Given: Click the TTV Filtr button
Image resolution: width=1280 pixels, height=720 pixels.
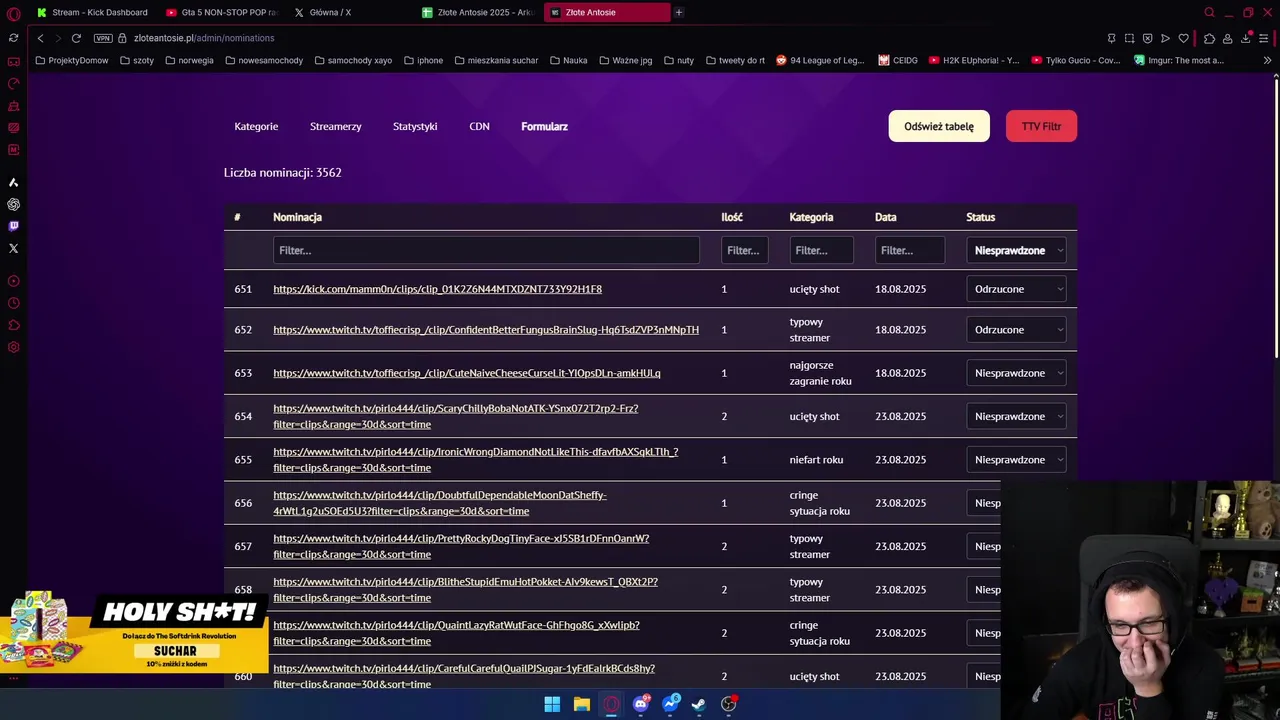Looking at the screenshot, I should pyautogui.click(x=1041, y=126).
